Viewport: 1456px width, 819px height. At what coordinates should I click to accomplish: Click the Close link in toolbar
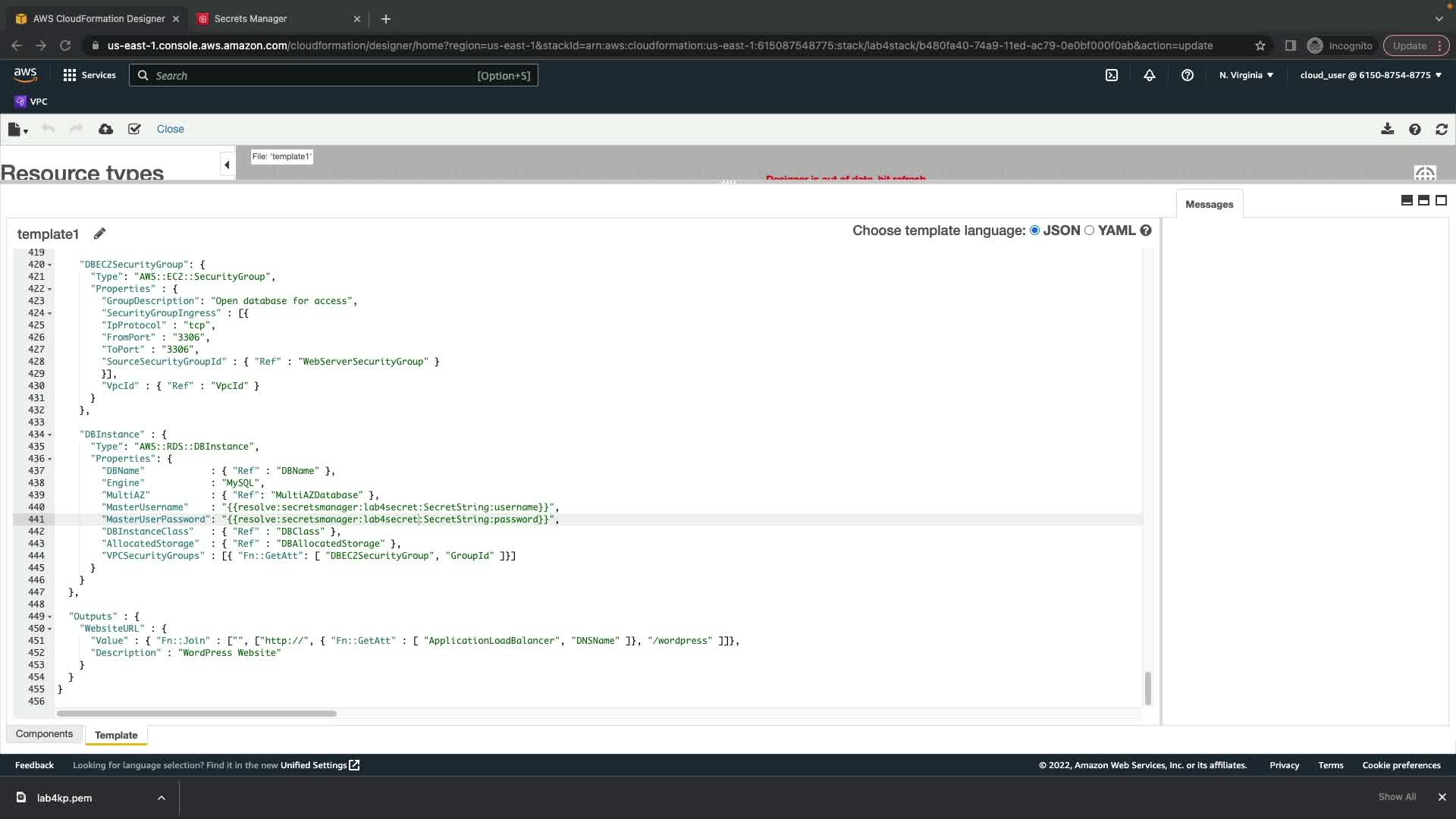[170, 129]
